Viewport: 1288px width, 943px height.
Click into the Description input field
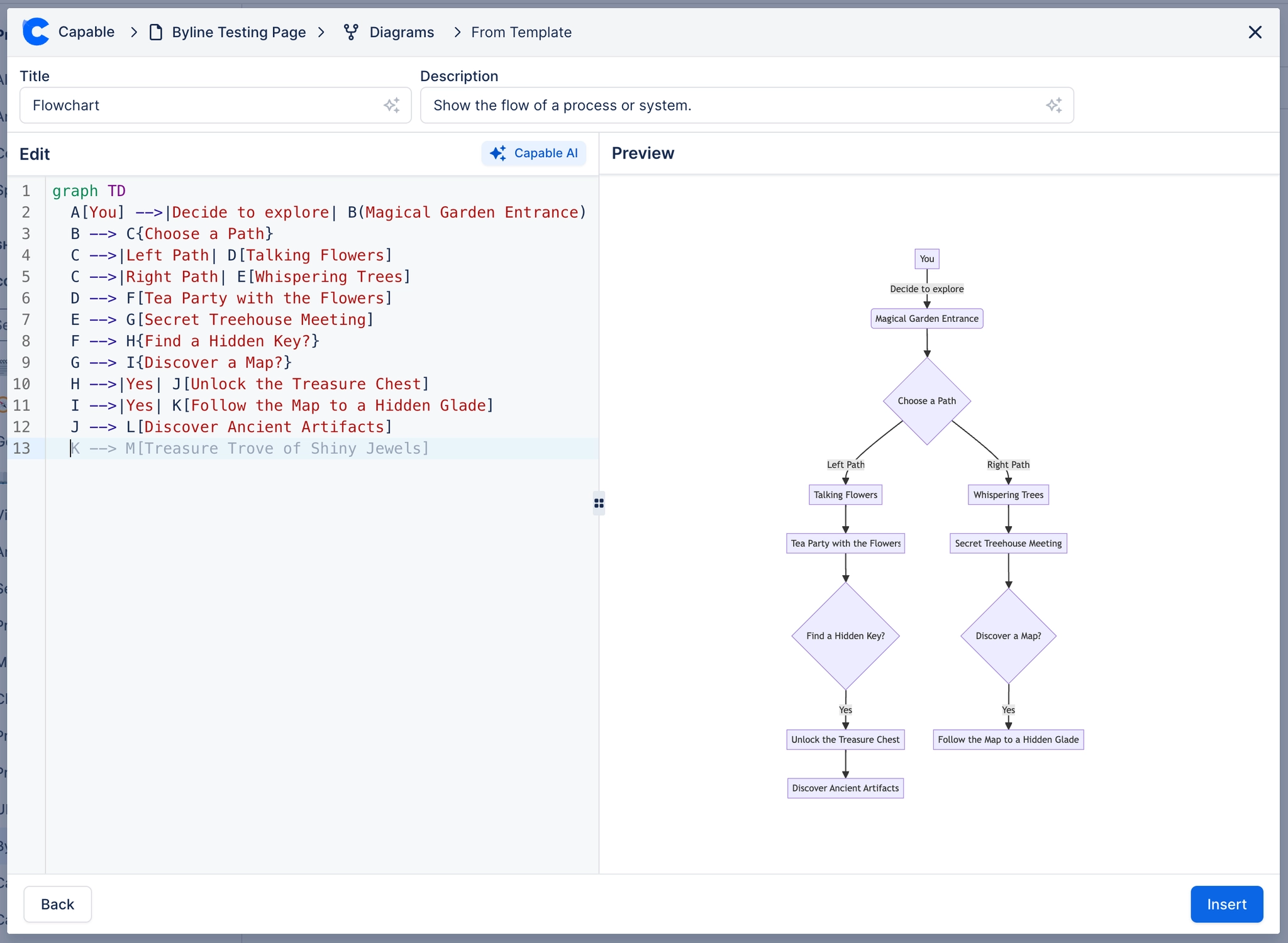point(730,105)
